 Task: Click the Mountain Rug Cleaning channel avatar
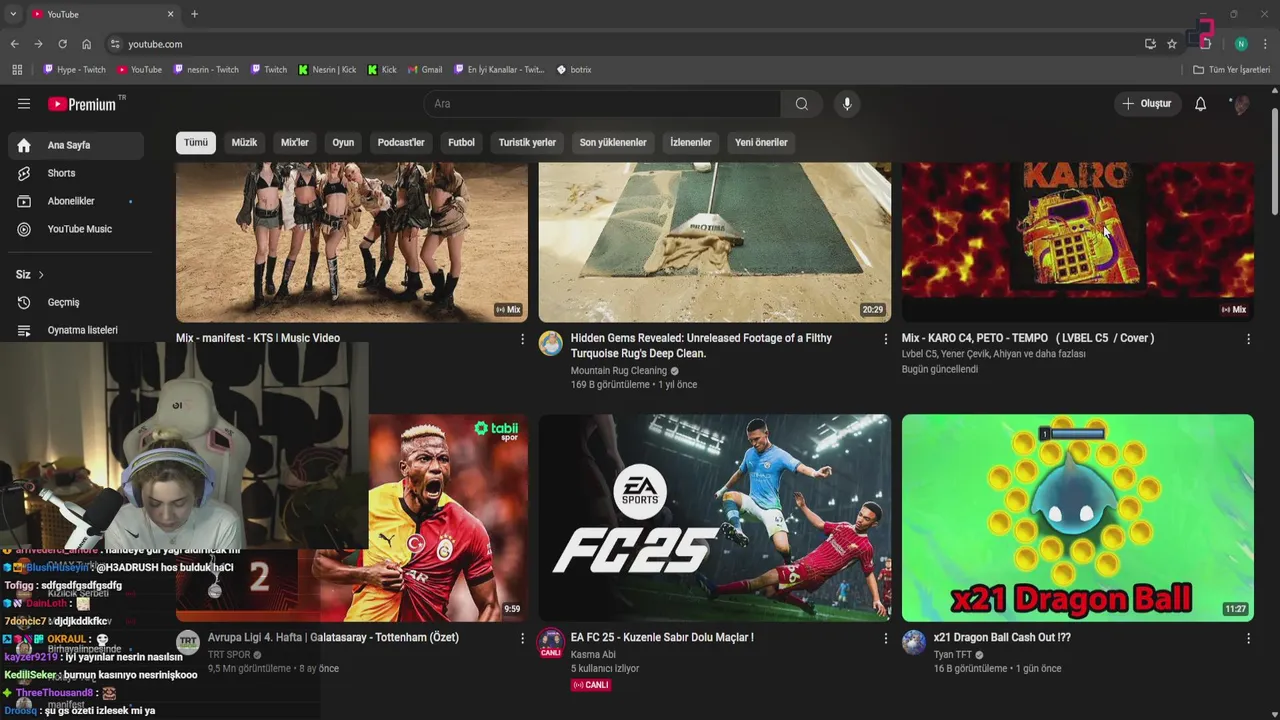coord(551,343)
